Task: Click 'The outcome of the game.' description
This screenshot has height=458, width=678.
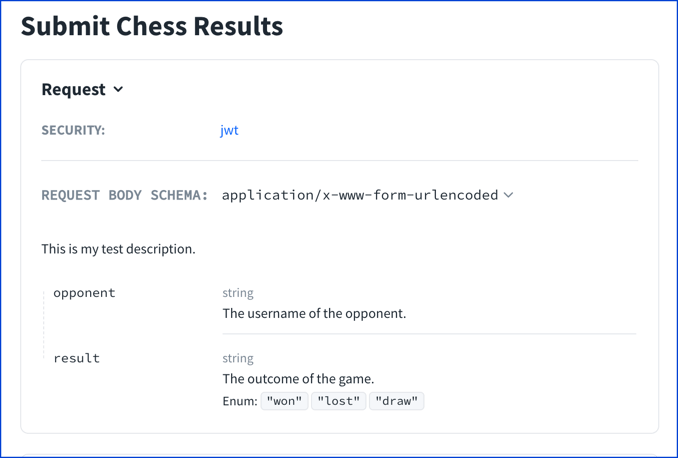Action: 298,379
